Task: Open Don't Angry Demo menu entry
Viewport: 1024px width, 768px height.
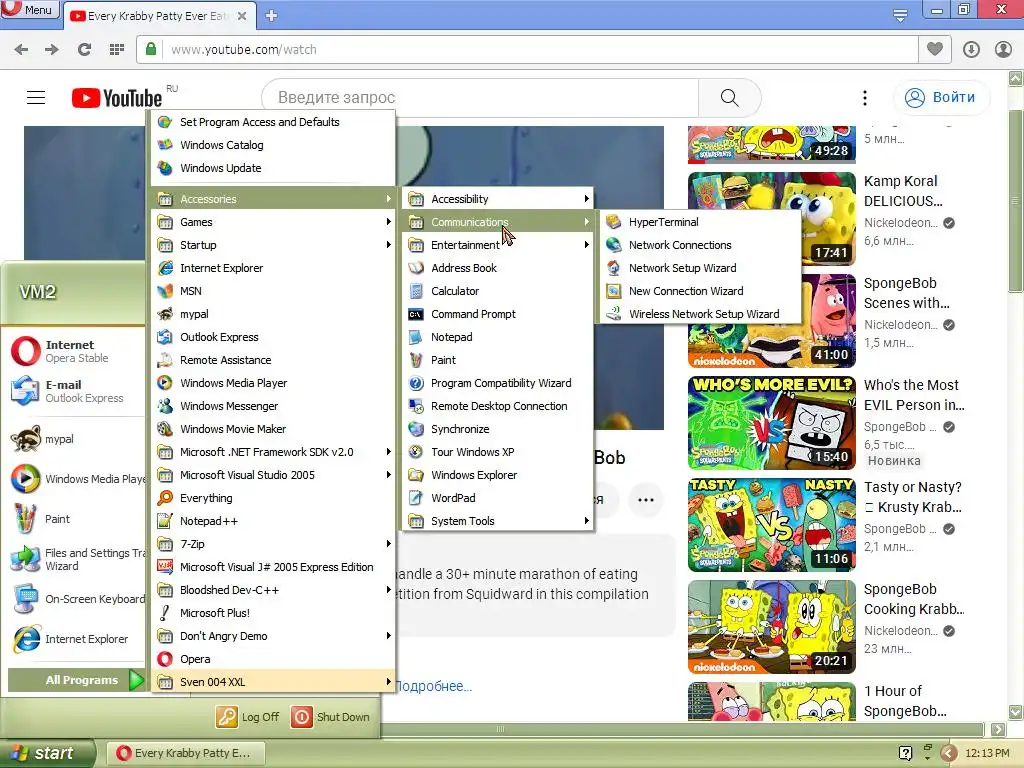Action: tap(273, 635)
